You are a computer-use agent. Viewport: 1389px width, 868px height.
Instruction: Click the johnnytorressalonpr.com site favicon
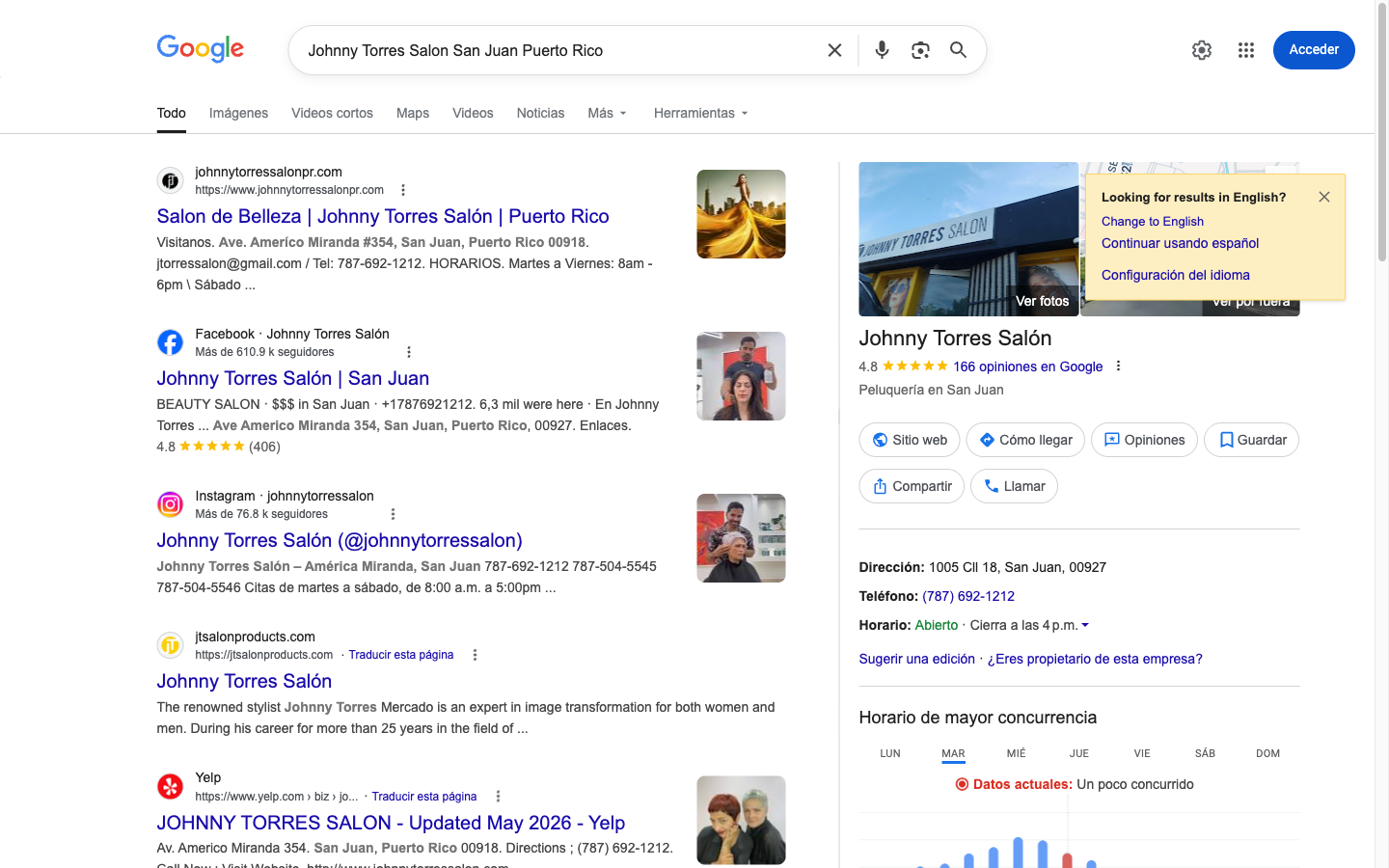point(170,180)
